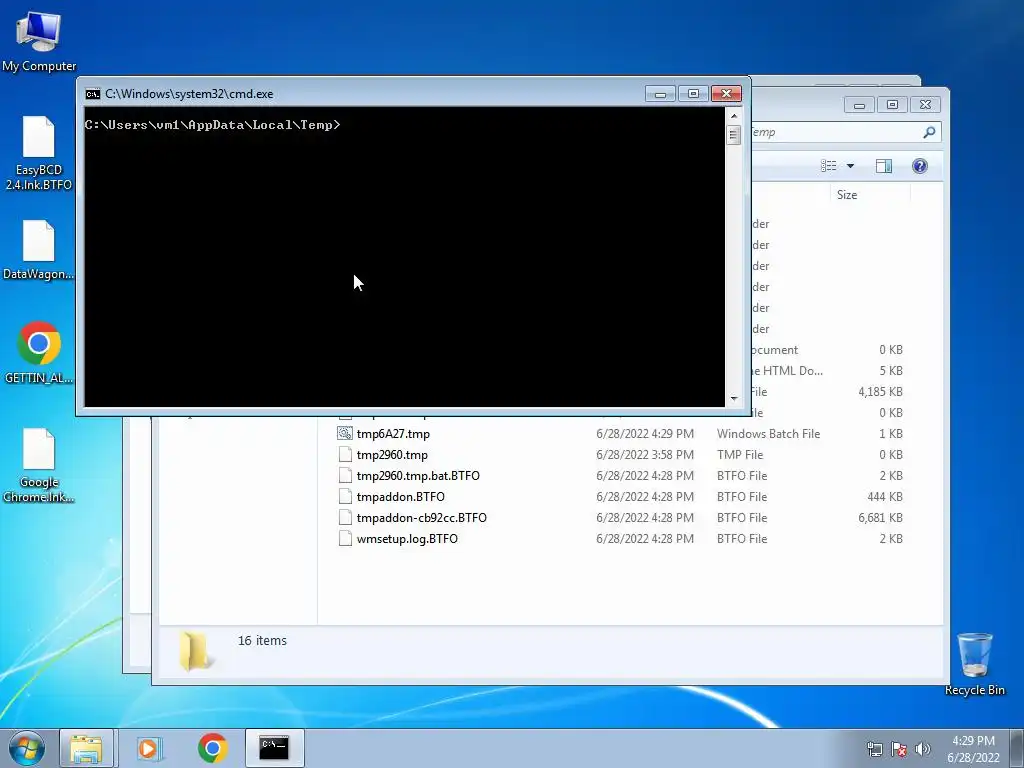1024x768 pixels.
Task: Click the 'TMP File' type cell
Action: coord(739,455)
